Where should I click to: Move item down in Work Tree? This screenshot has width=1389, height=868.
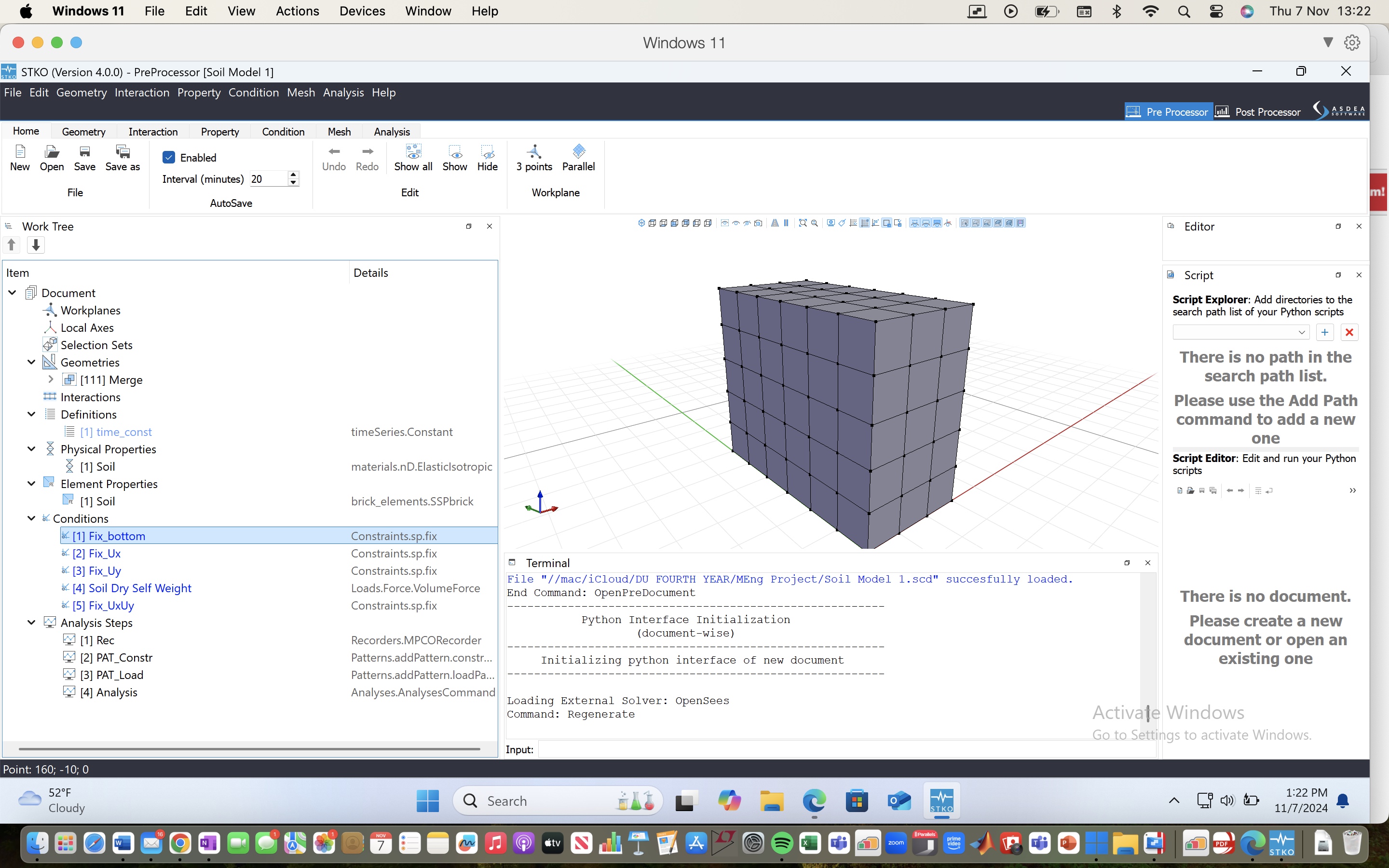click(36, 245)
